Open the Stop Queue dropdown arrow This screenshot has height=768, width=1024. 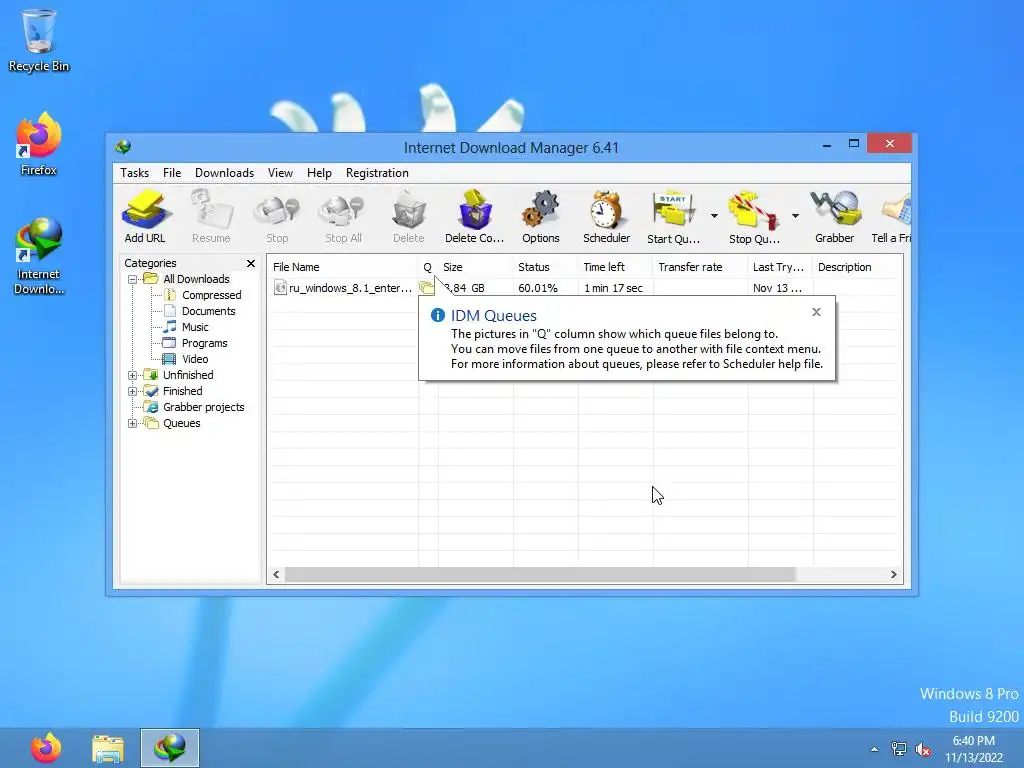pyautogui.click(x=795, y=216)
